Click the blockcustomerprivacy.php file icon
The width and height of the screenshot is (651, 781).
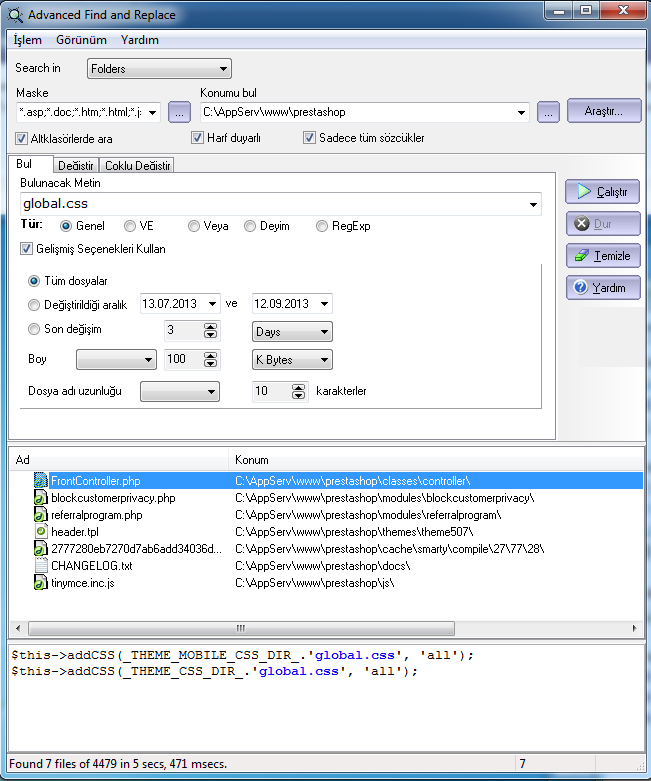pos(40,498)
